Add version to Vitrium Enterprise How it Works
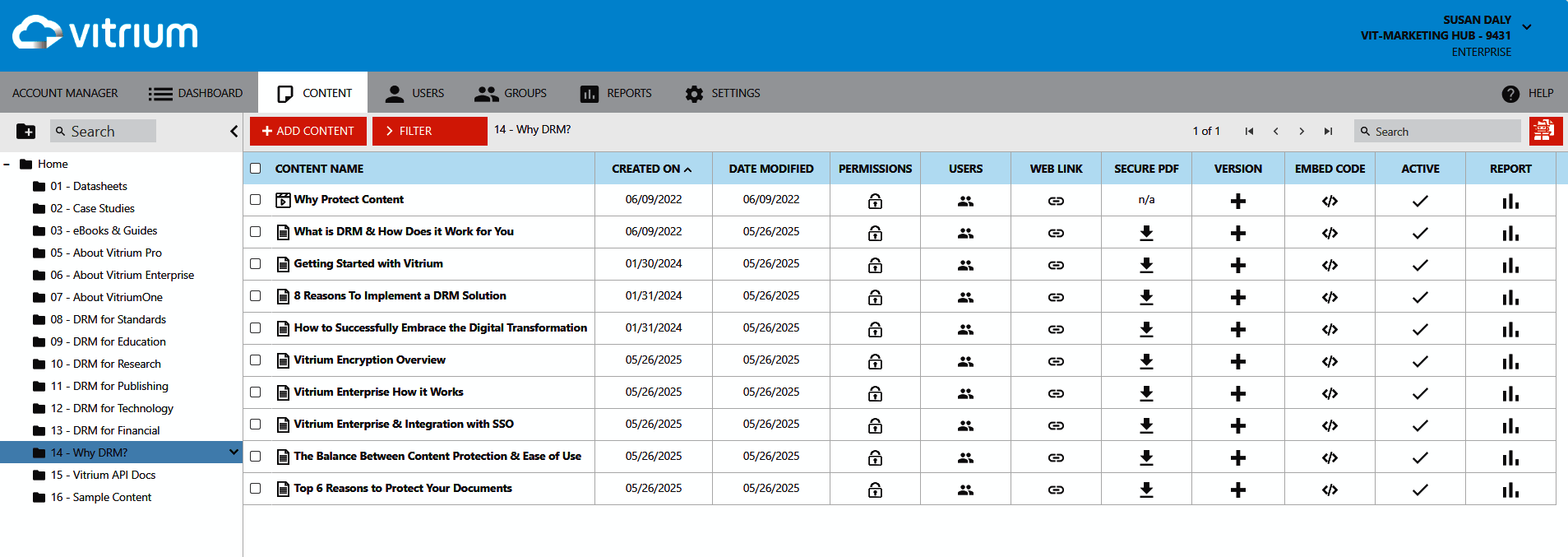This screenshot has height=557, width=1568. coord(1237,393)
